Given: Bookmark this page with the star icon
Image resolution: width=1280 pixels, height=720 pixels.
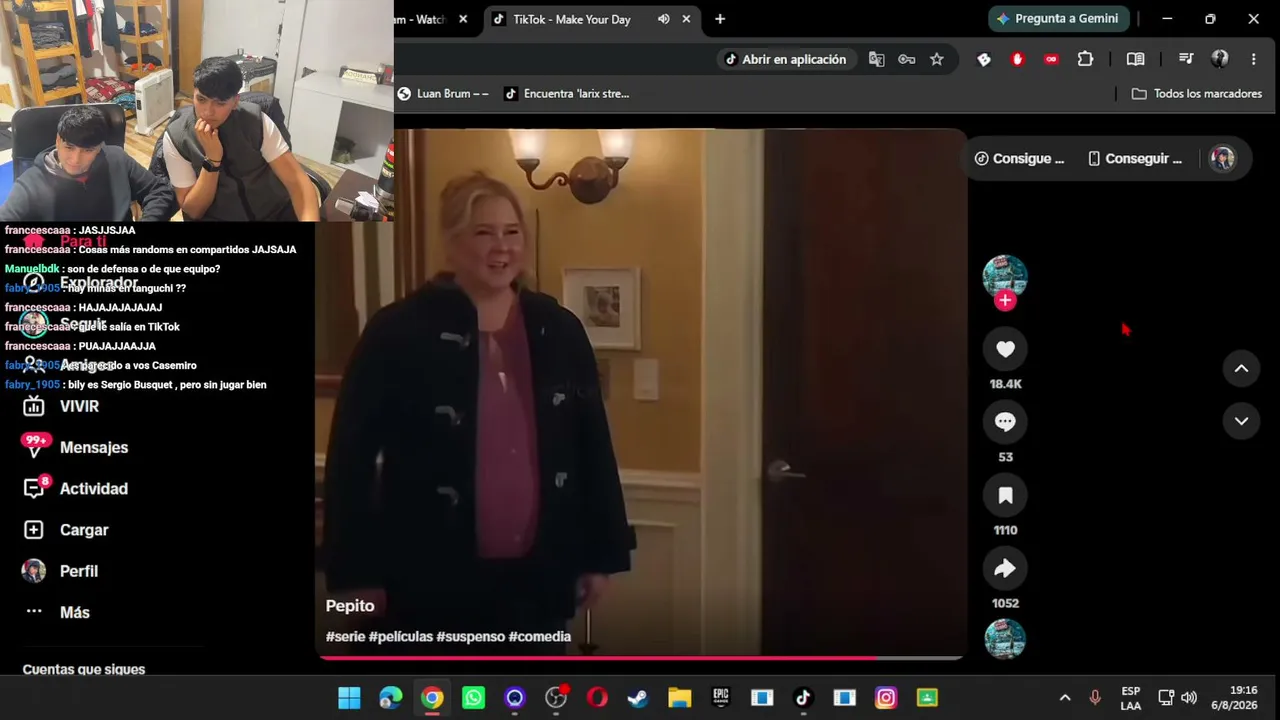Looking at the screenshot, I should click(937, 59).
